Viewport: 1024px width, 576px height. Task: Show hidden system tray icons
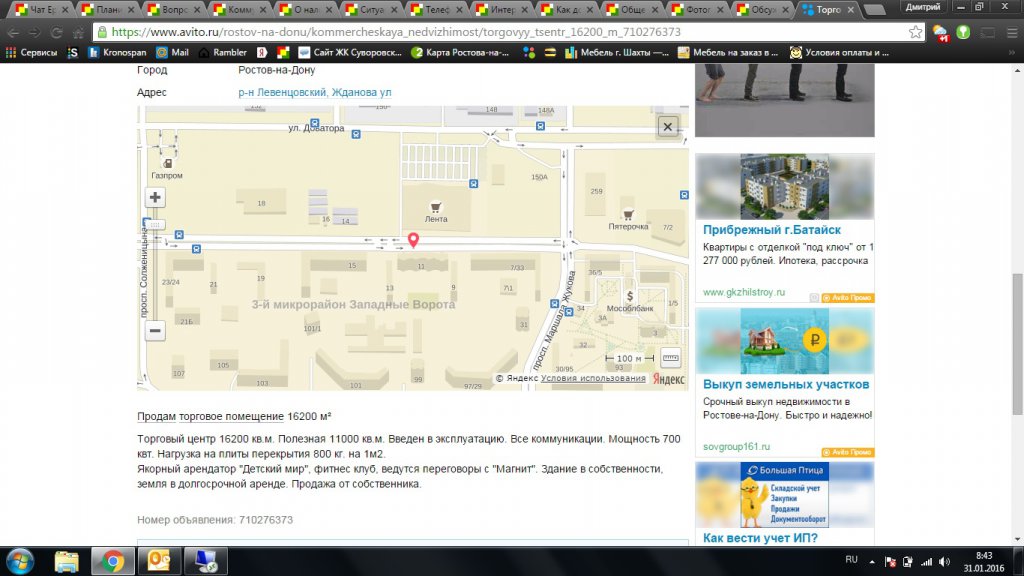(872, 561)
